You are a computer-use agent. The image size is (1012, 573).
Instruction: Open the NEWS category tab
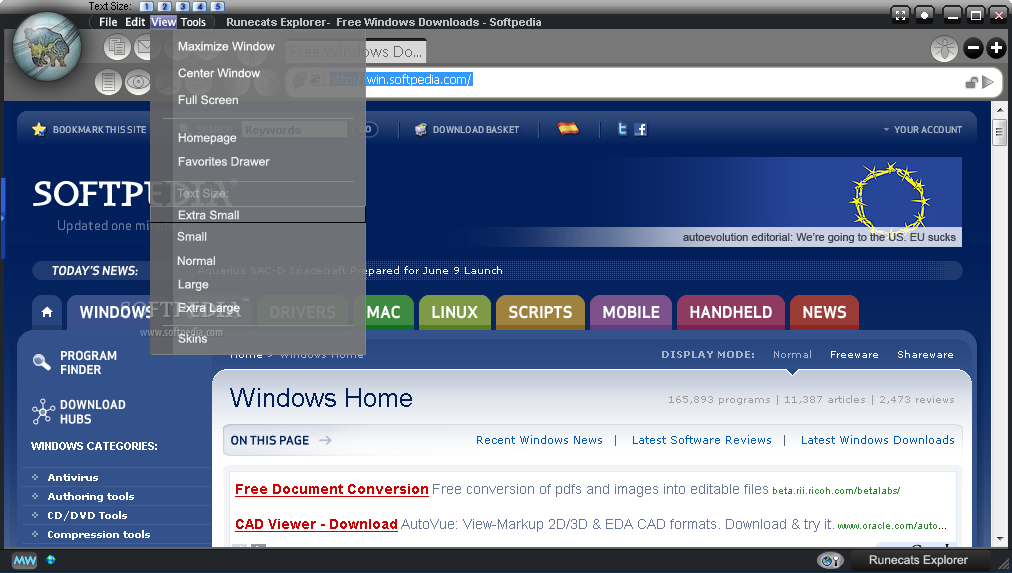point(824,312)
